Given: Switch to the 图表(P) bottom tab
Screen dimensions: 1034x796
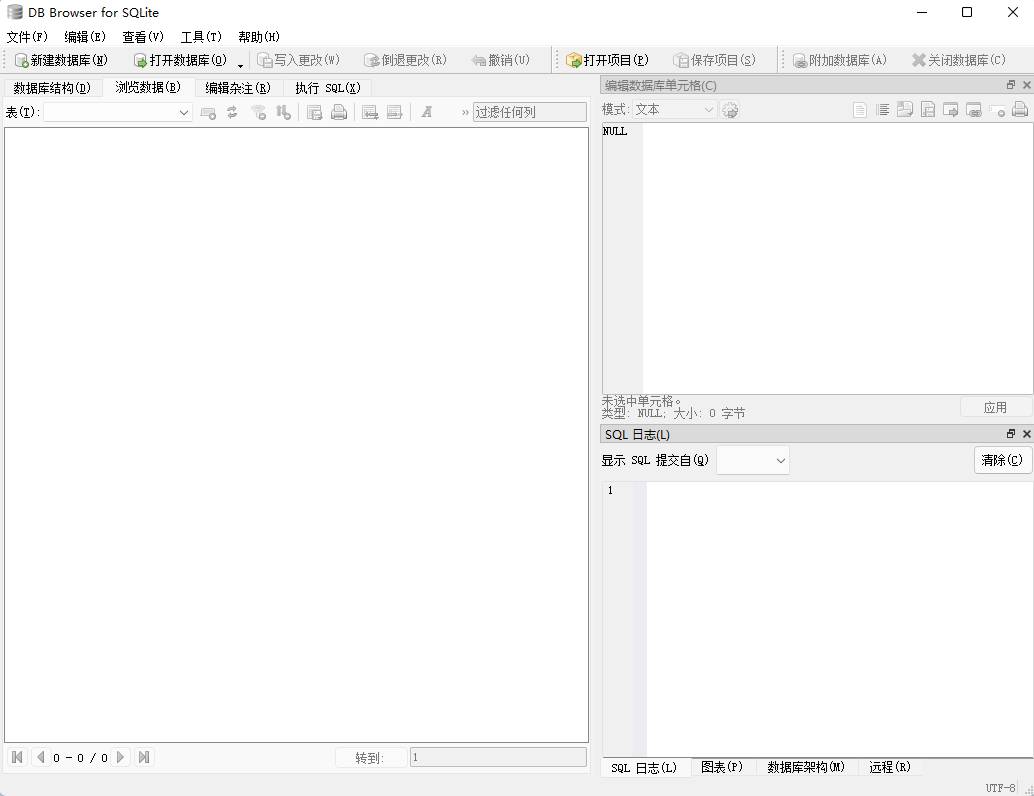Looking at the screenshot, I should click(721, 767).
